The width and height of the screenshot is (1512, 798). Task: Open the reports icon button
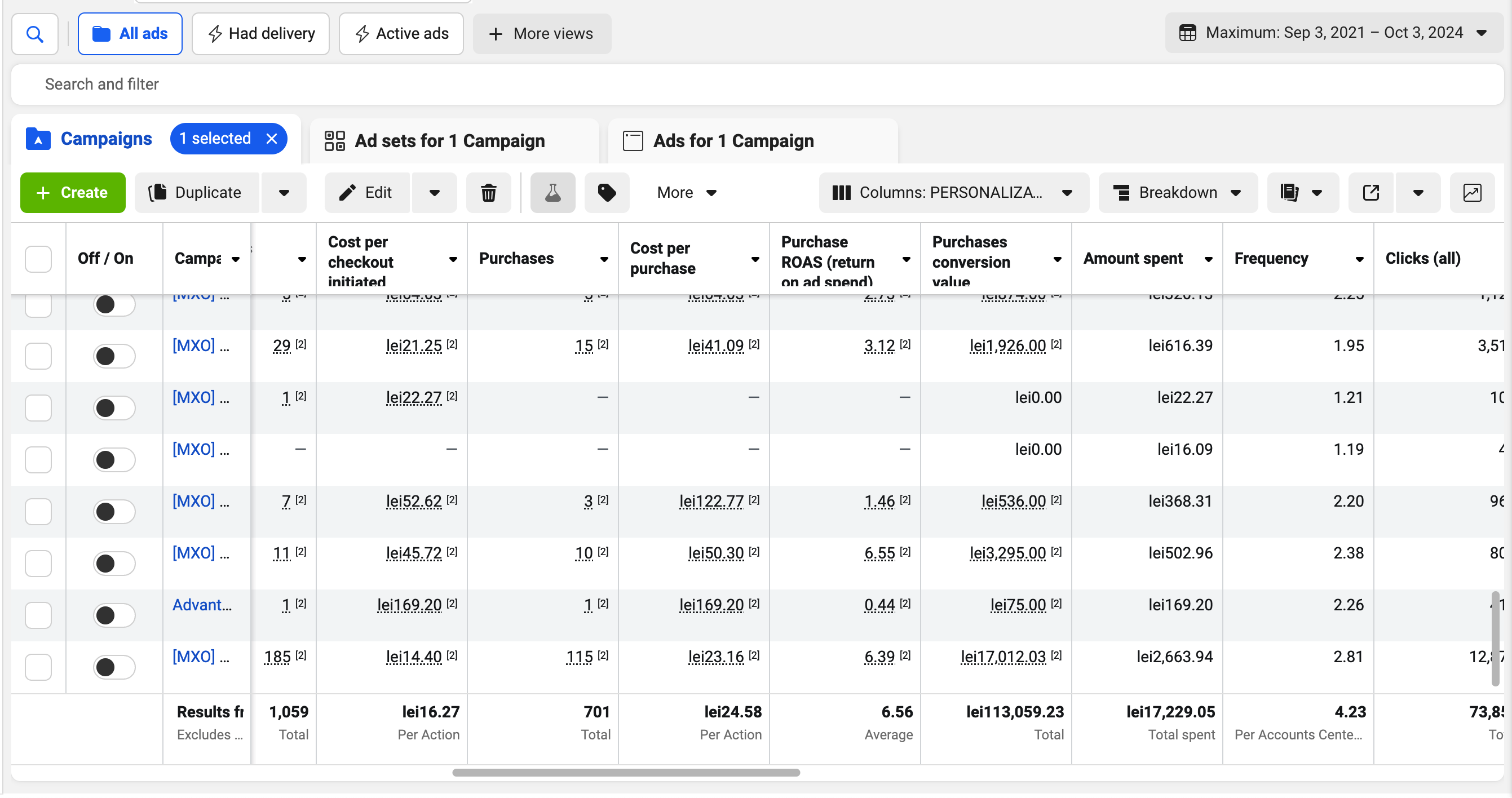click(x=1289, y=193)
